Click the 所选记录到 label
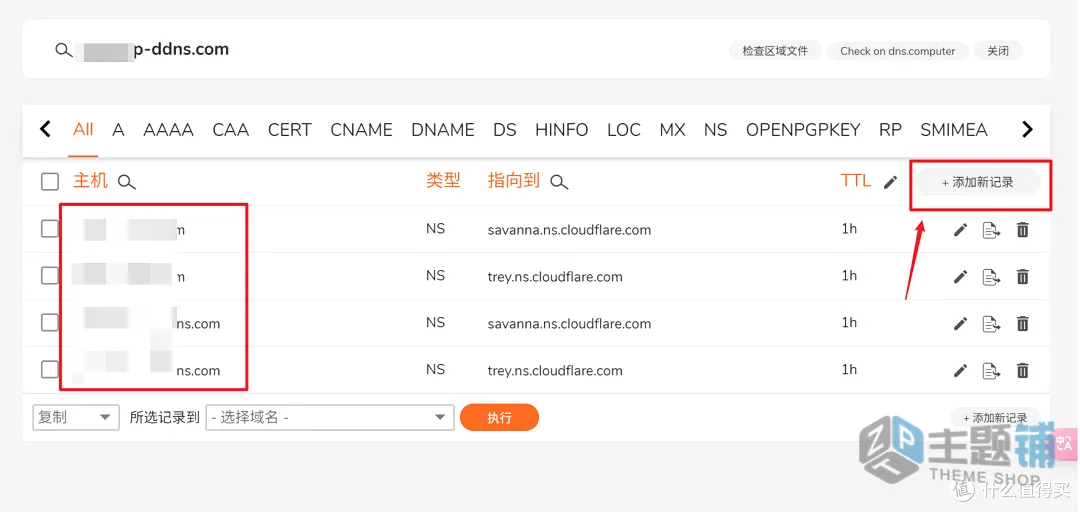The height and width of the screenshot is (512, 1080). tap(165, 418)
